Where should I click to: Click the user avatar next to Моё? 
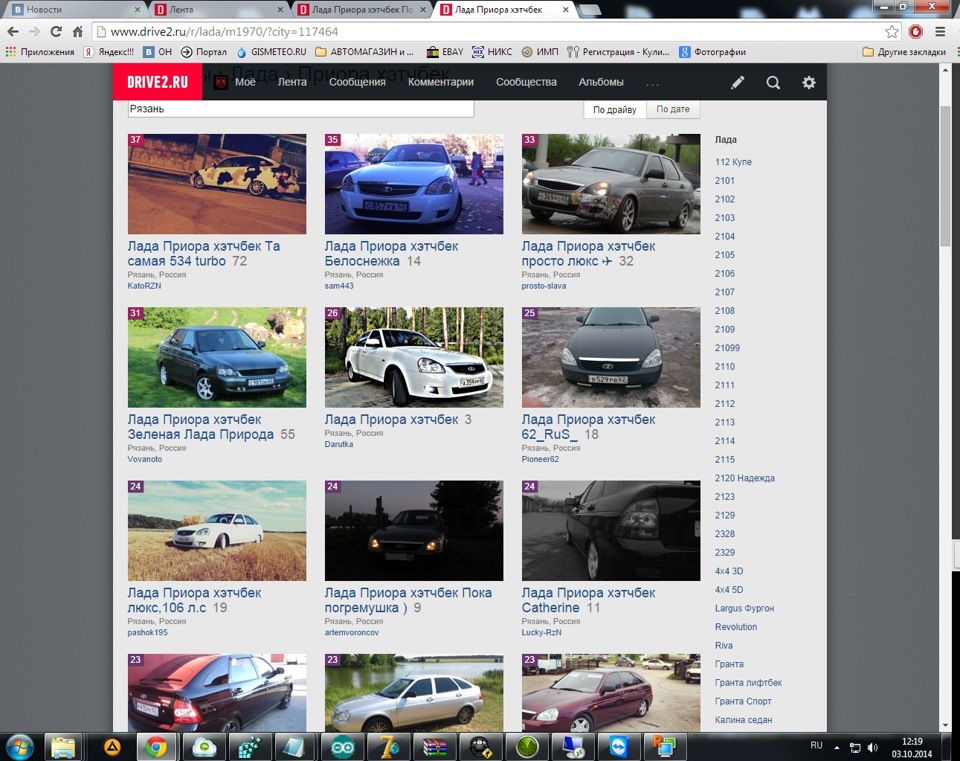point(221,82)
